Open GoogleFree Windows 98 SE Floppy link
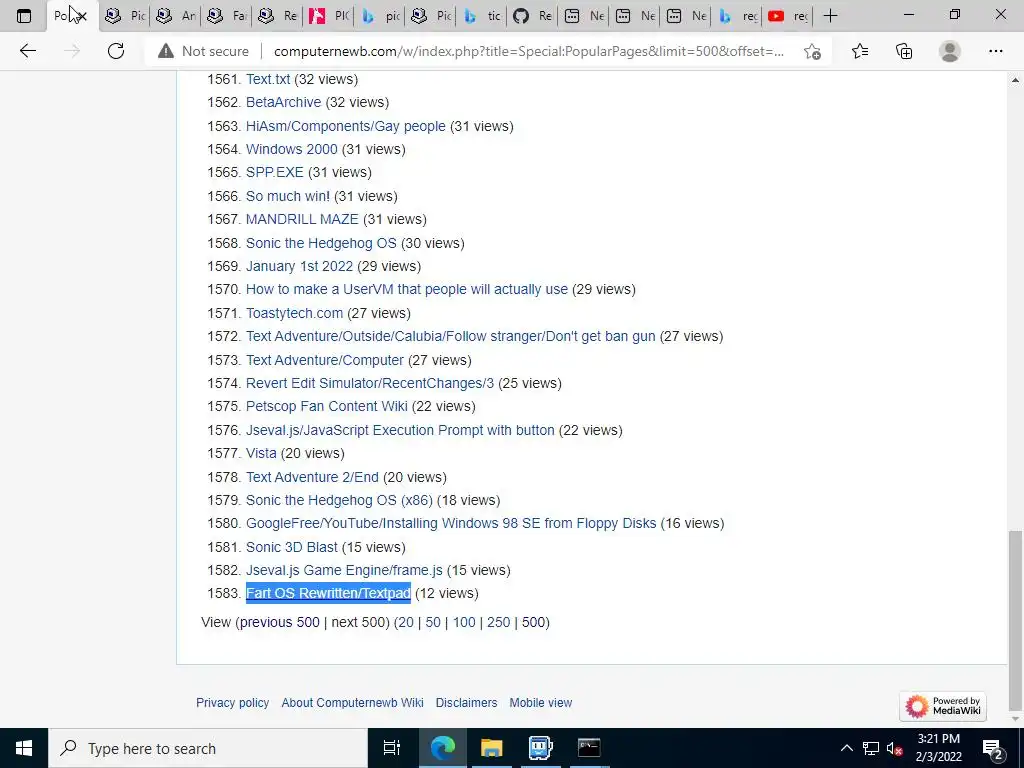This screenshot has height=768, width=1024. 451,523
